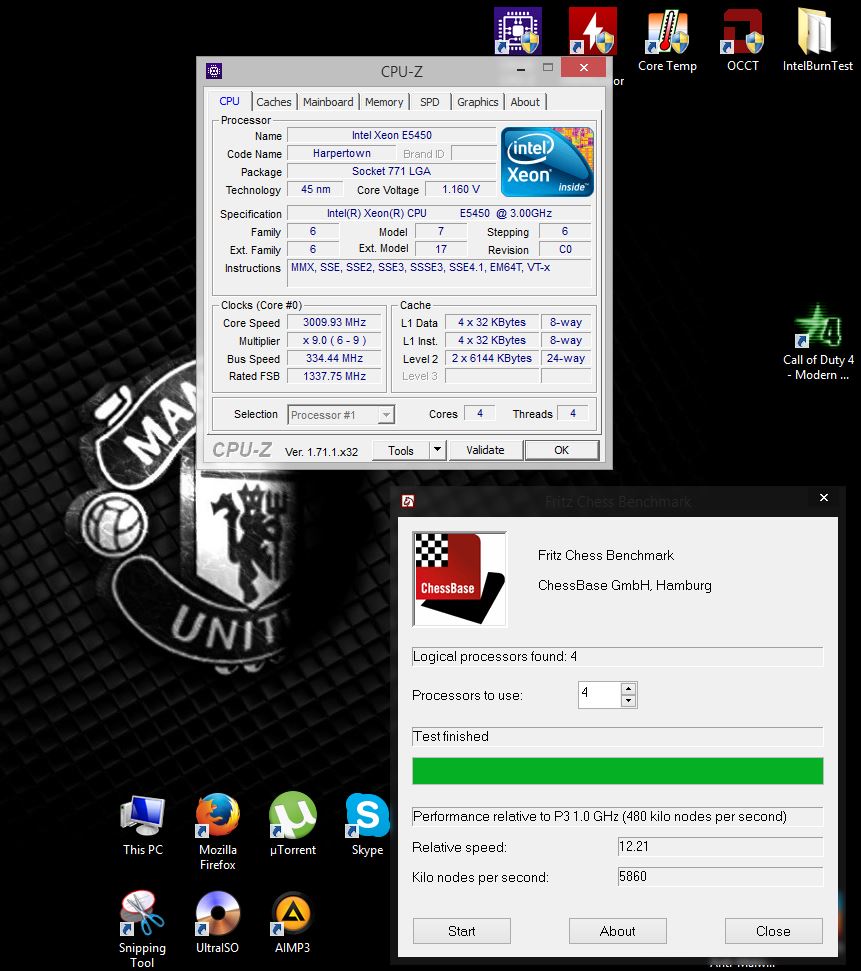Switch to the Caches tab
Viewport: 861px width, 971px height.
click(273, 102)
